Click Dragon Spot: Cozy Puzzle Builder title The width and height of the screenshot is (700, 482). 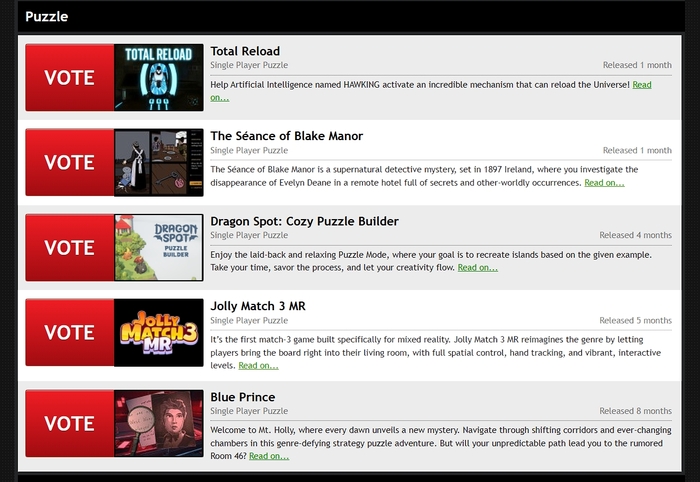(x=304, y=221)
